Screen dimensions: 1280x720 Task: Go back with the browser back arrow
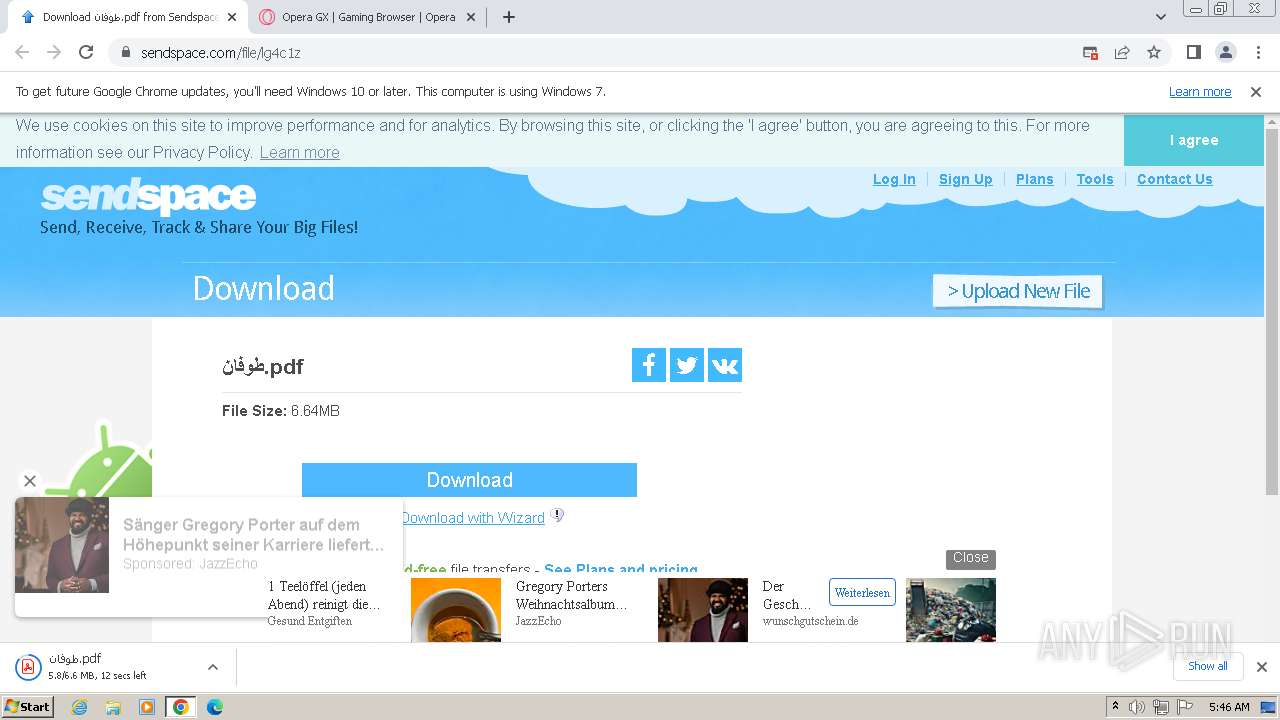22,52
